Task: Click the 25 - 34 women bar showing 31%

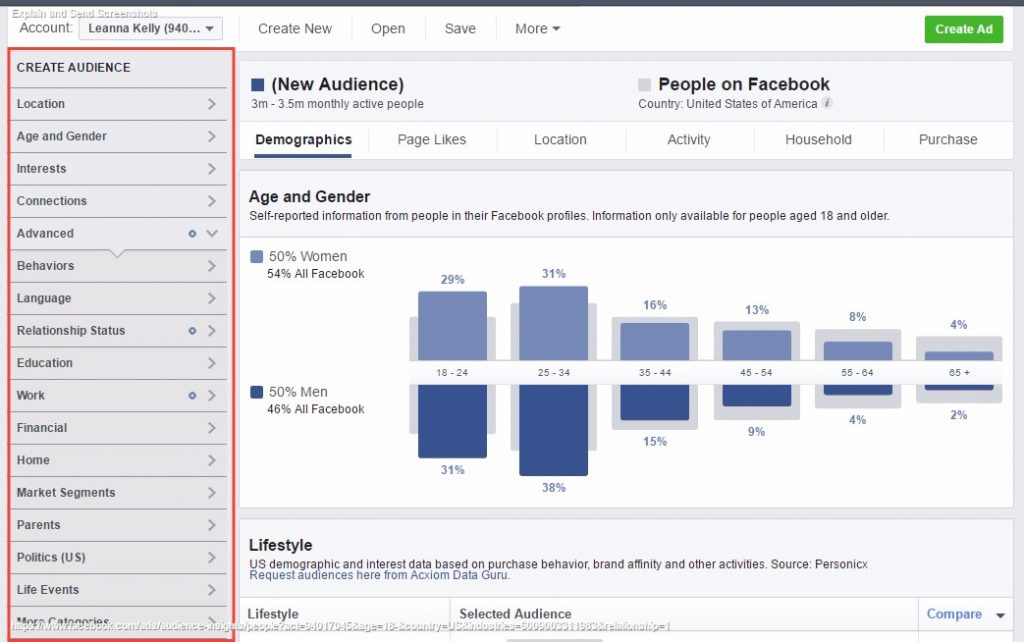Action: pos(553,323)
